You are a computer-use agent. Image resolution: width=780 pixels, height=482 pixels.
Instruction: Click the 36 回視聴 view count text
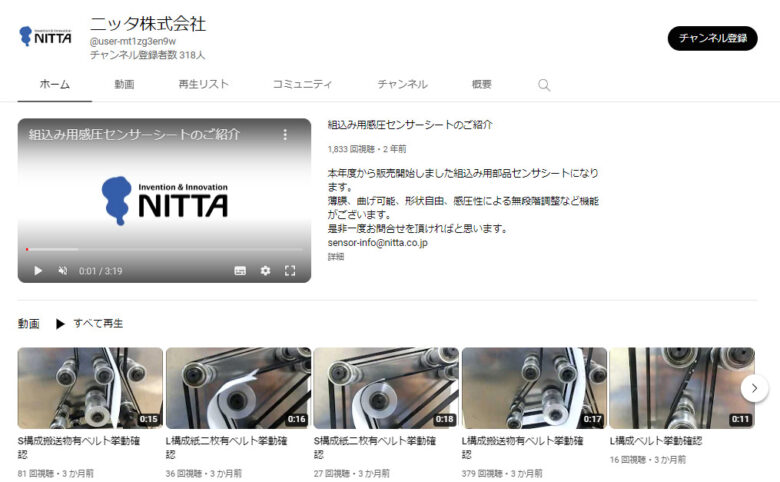point(184,474)
